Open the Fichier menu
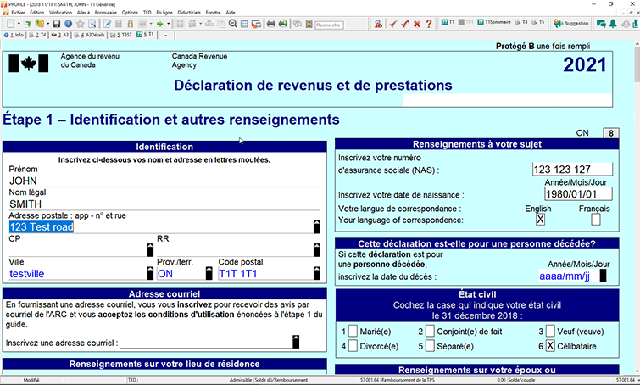This screenshot has height=385, width=640. click(18, 12)
